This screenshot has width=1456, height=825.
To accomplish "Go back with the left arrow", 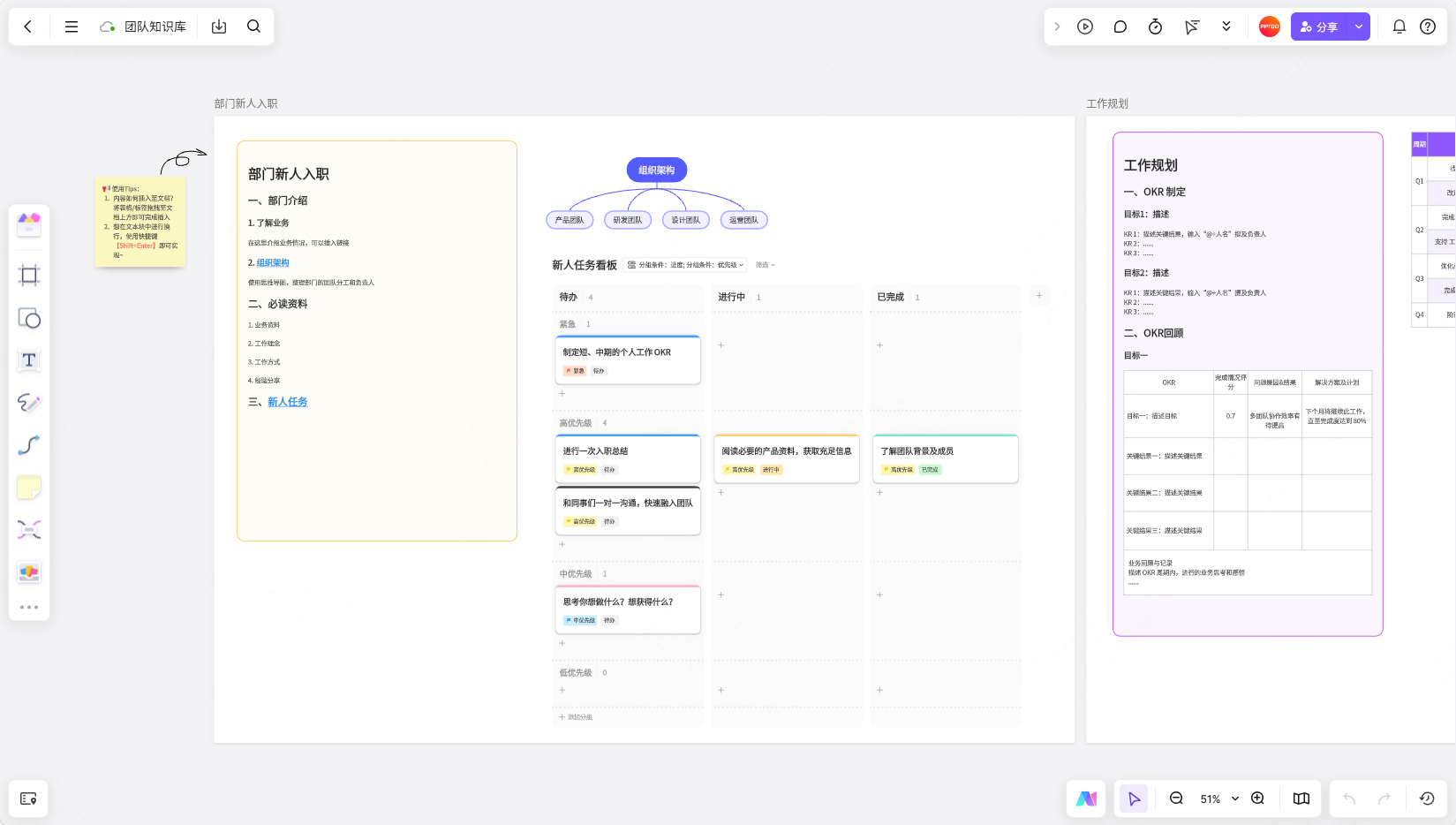I will 28,26.
